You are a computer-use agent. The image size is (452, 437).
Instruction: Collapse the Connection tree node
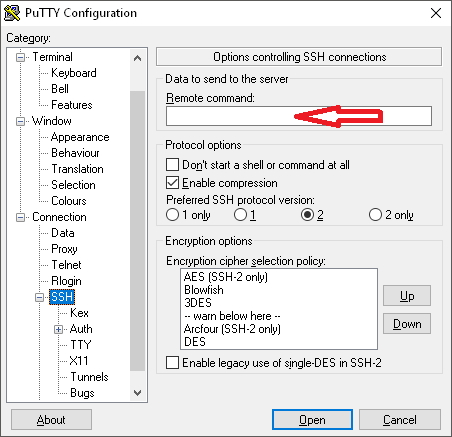click(20, 218)
